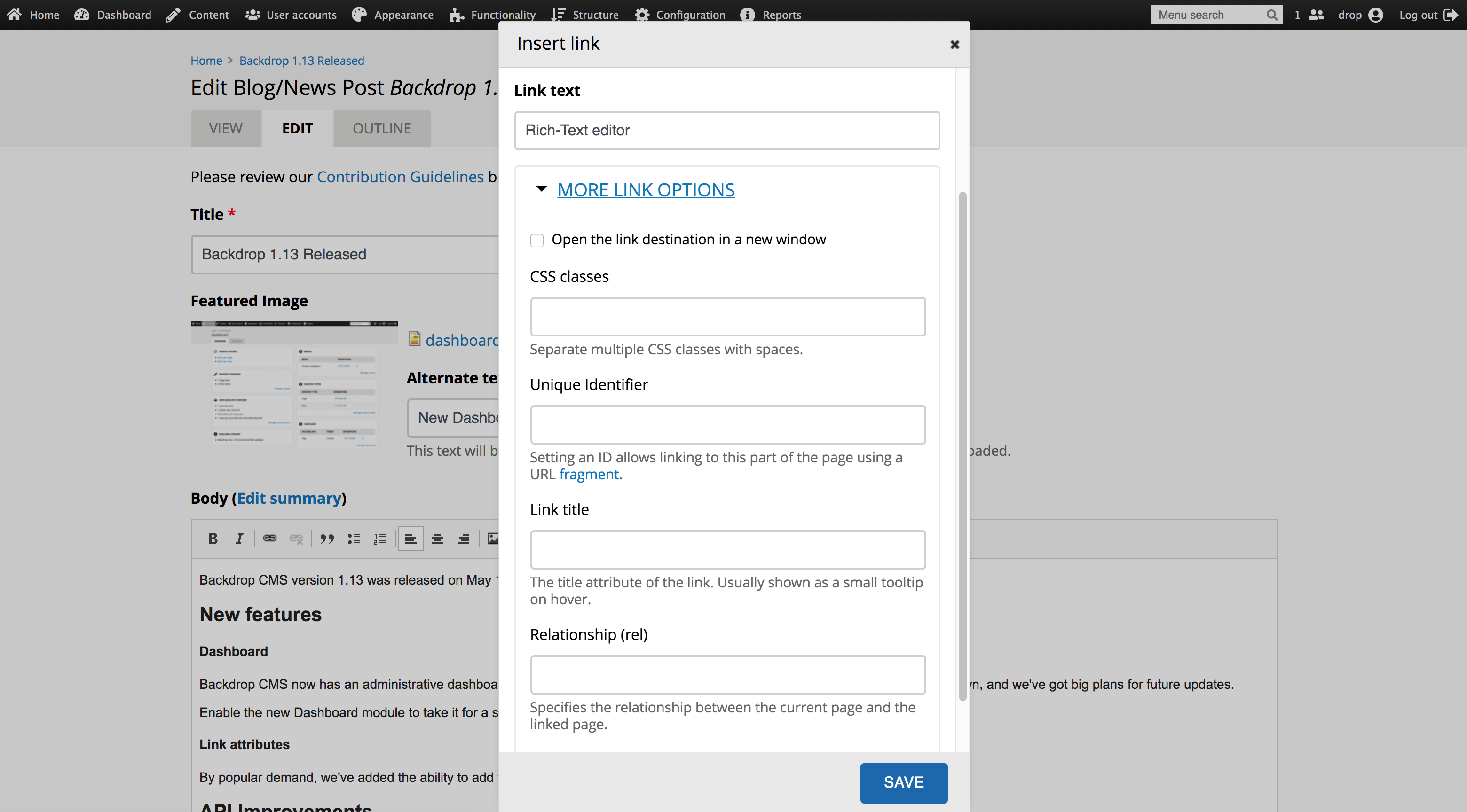Click the featured image thumbnail
The width and height of the screenshot is (1467, 812).
click(x=294, y=385)
